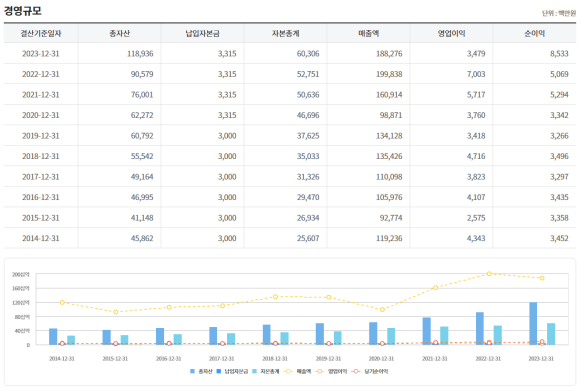Click total assets value 118,936
Viewport: 580px width, 391px height.
(140, 54)
